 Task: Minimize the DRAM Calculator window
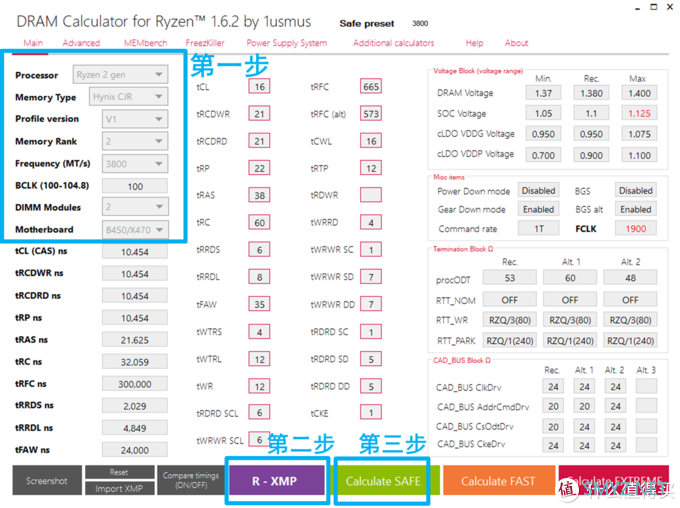click(x=638, y=7)
